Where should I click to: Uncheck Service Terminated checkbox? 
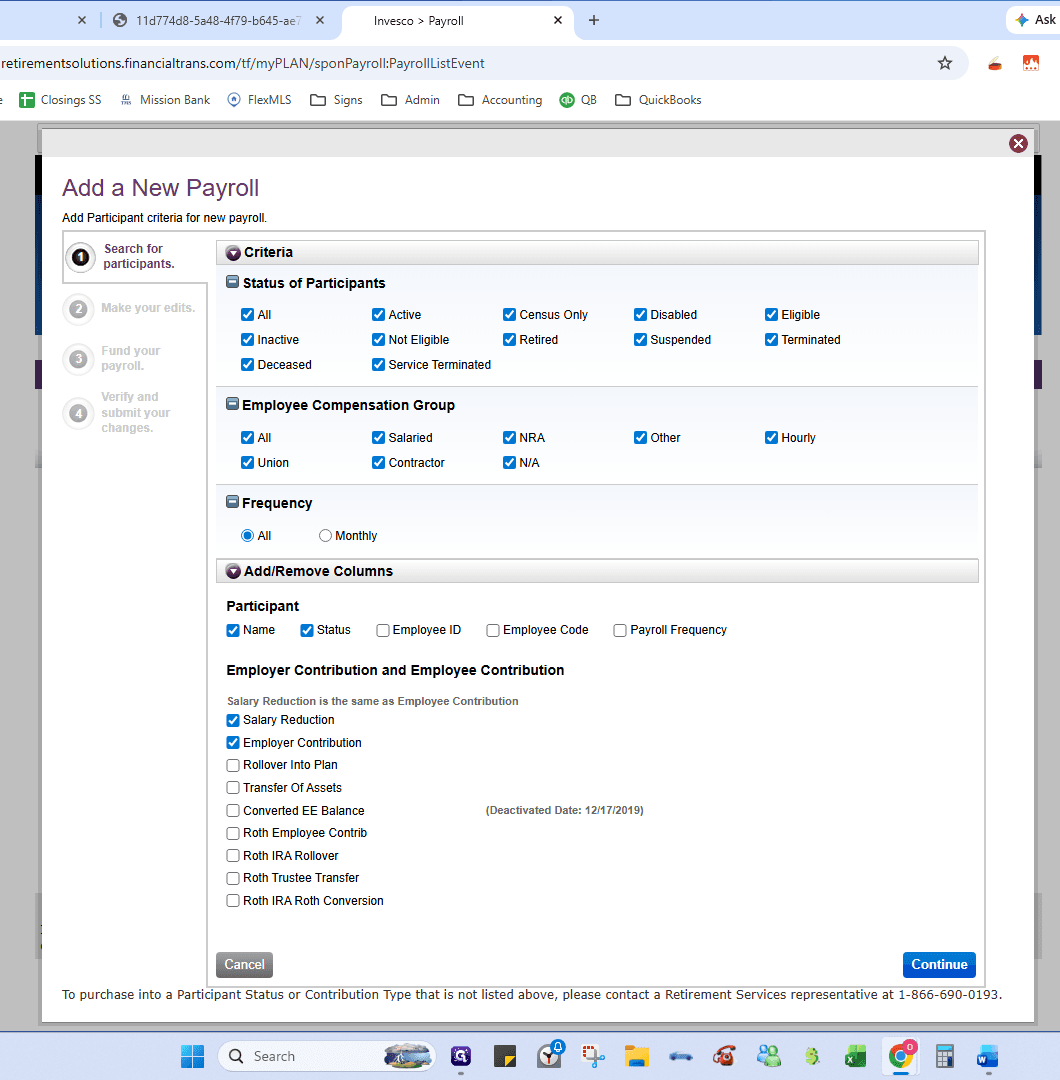coord(378,364)
